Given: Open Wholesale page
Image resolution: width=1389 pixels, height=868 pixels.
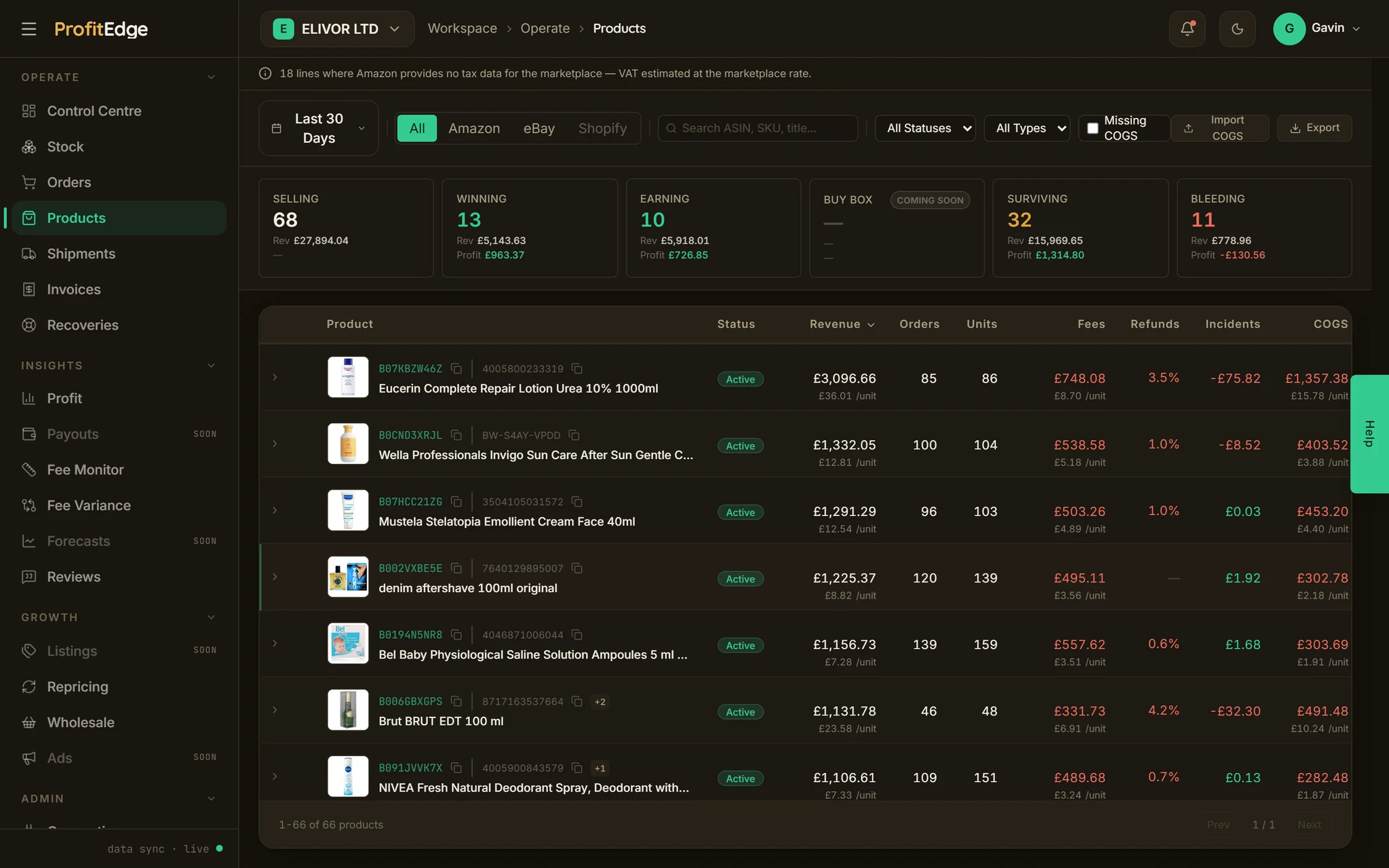Looking at the screenshot, I should pos(119,722).
